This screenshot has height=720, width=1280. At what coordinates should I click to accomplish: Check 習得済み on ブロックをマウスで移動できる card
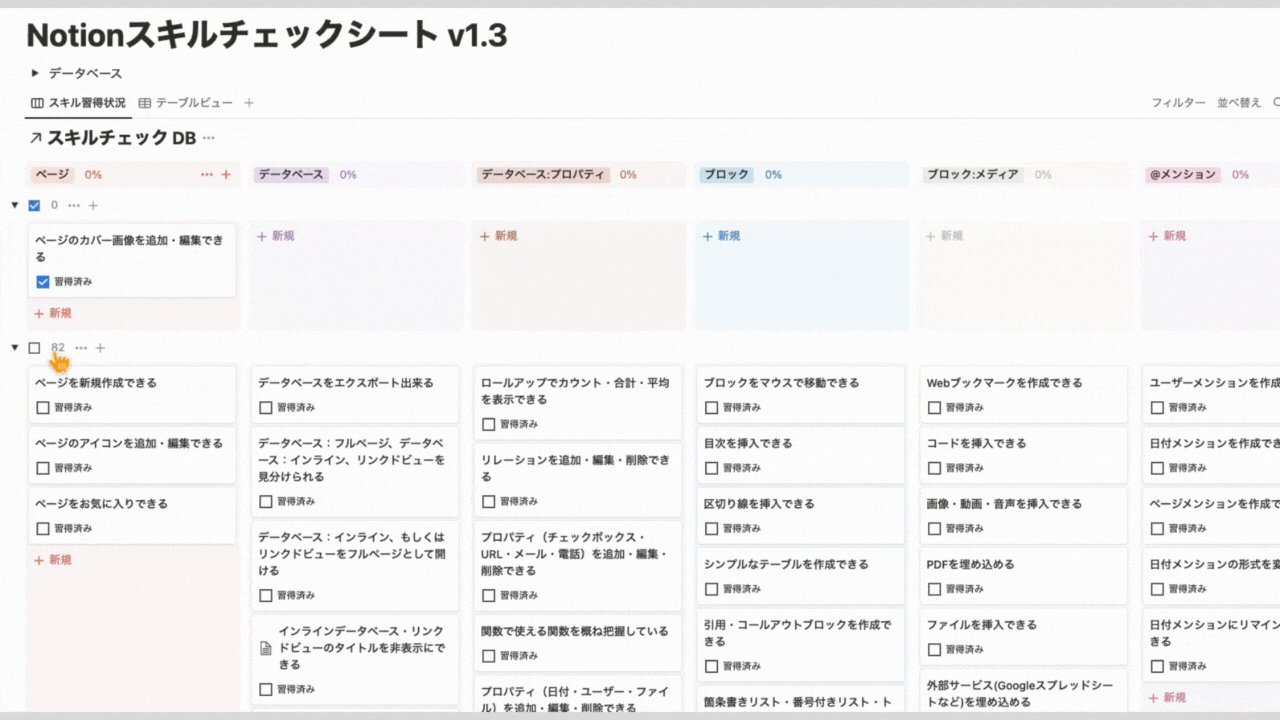point(711,407)
